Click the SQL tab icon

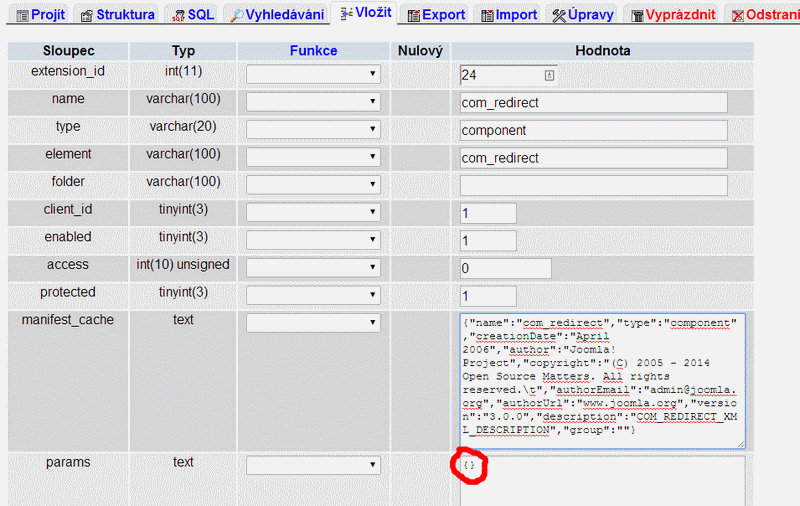[178, 16]
